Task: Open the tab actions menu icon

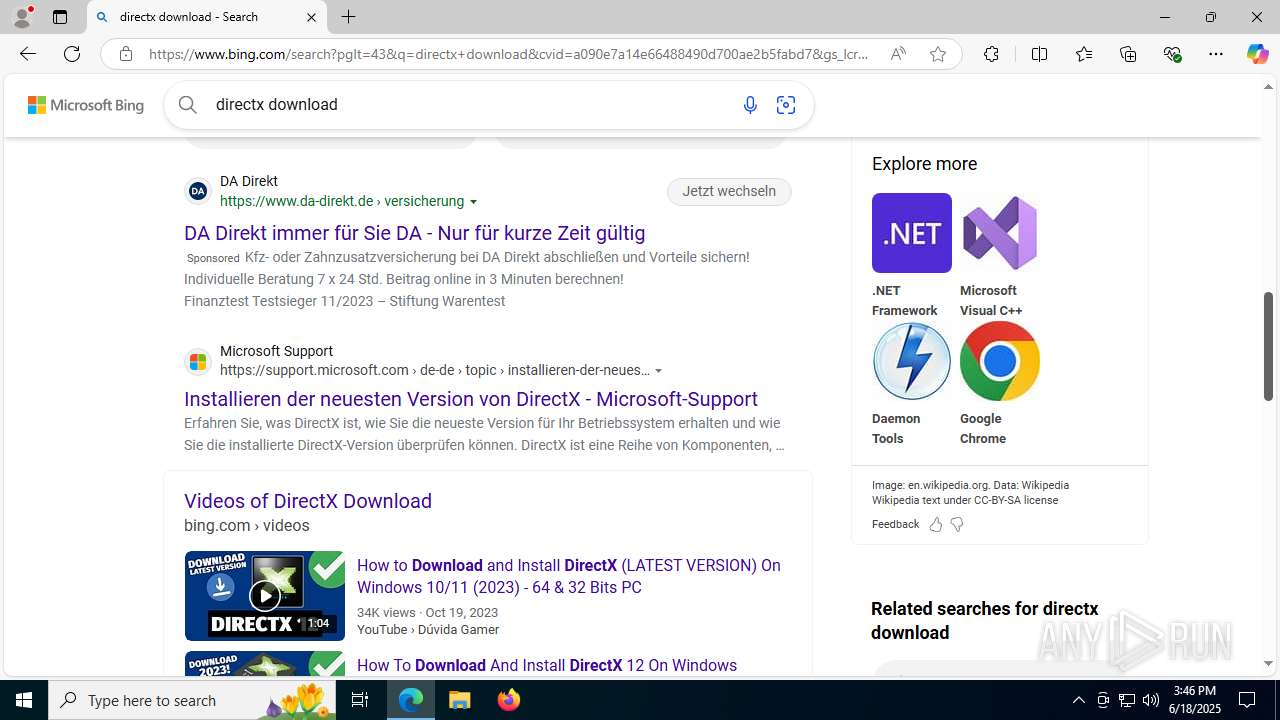Action: point(60,17)
